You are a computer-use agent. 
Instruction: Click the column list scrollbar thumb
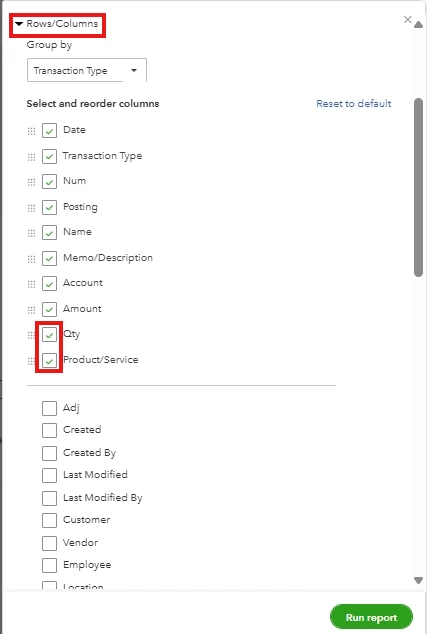coord(419,188)
